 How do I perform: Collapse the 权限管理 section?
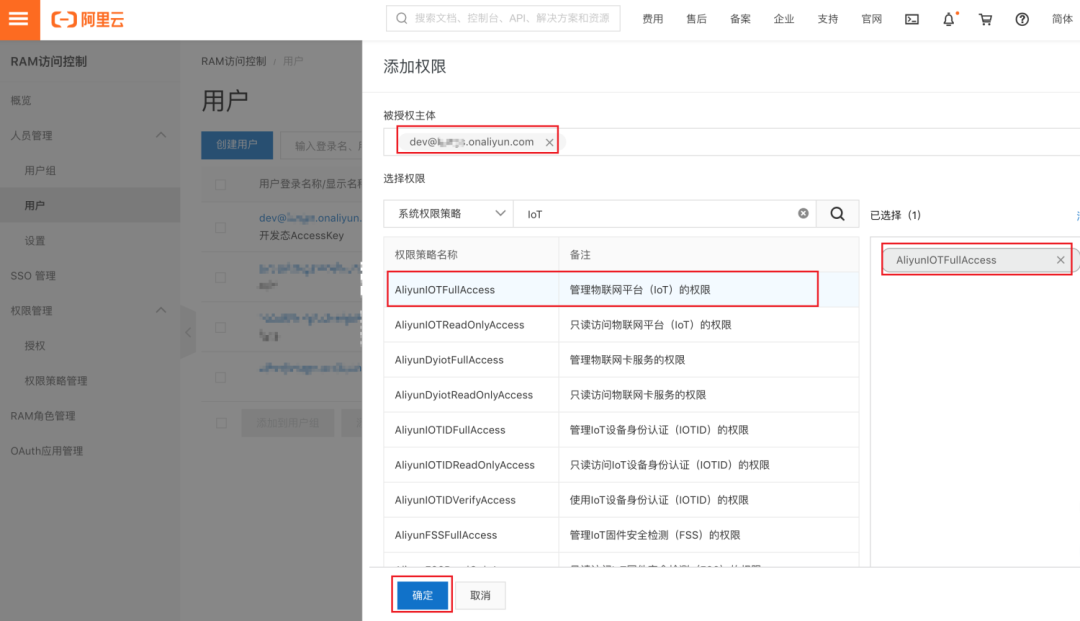161,310
